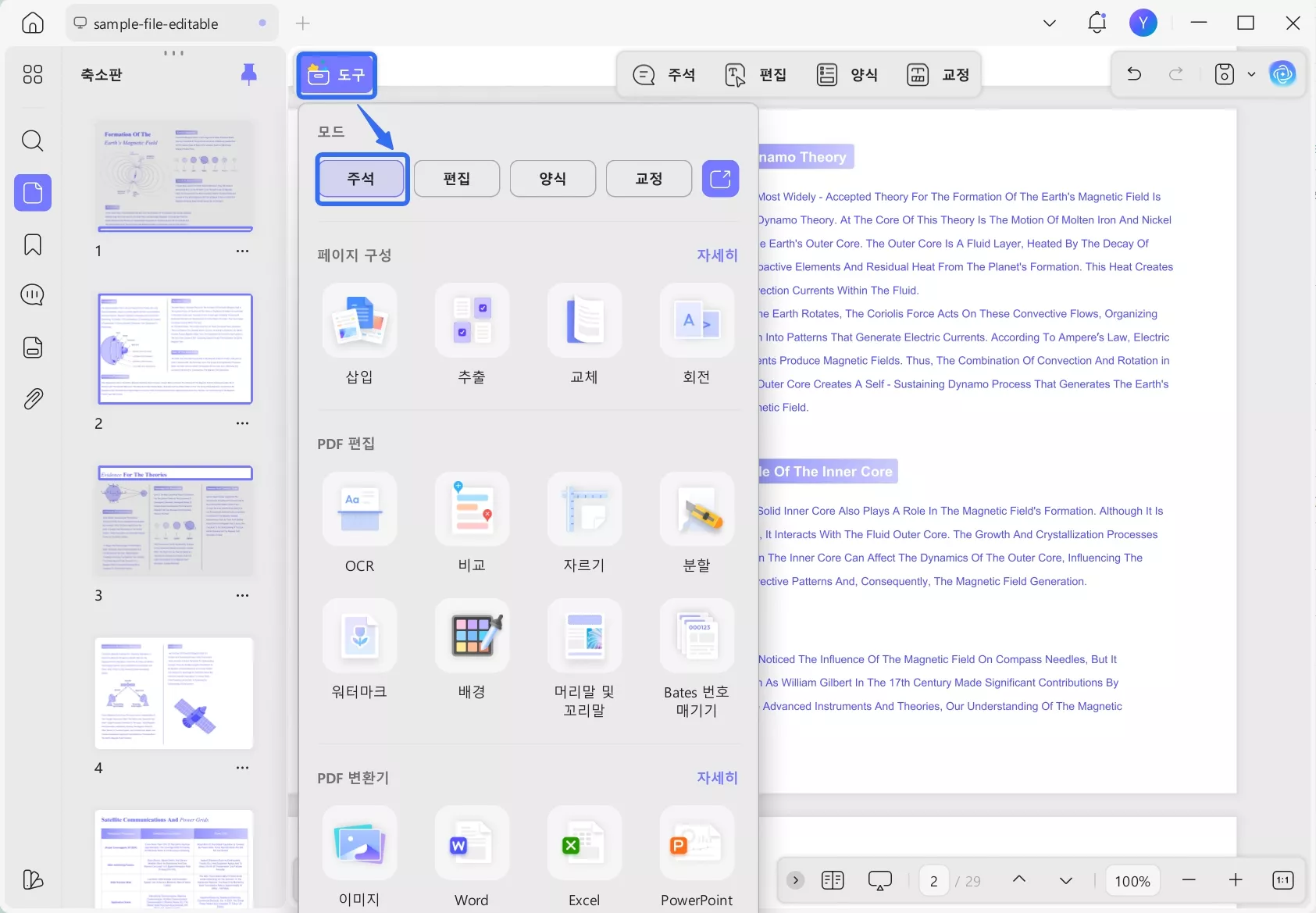This screenshot has height=913, width=1316.
Task: Open more options for page 1 thumbnail
Action: [x=243, y=251]
